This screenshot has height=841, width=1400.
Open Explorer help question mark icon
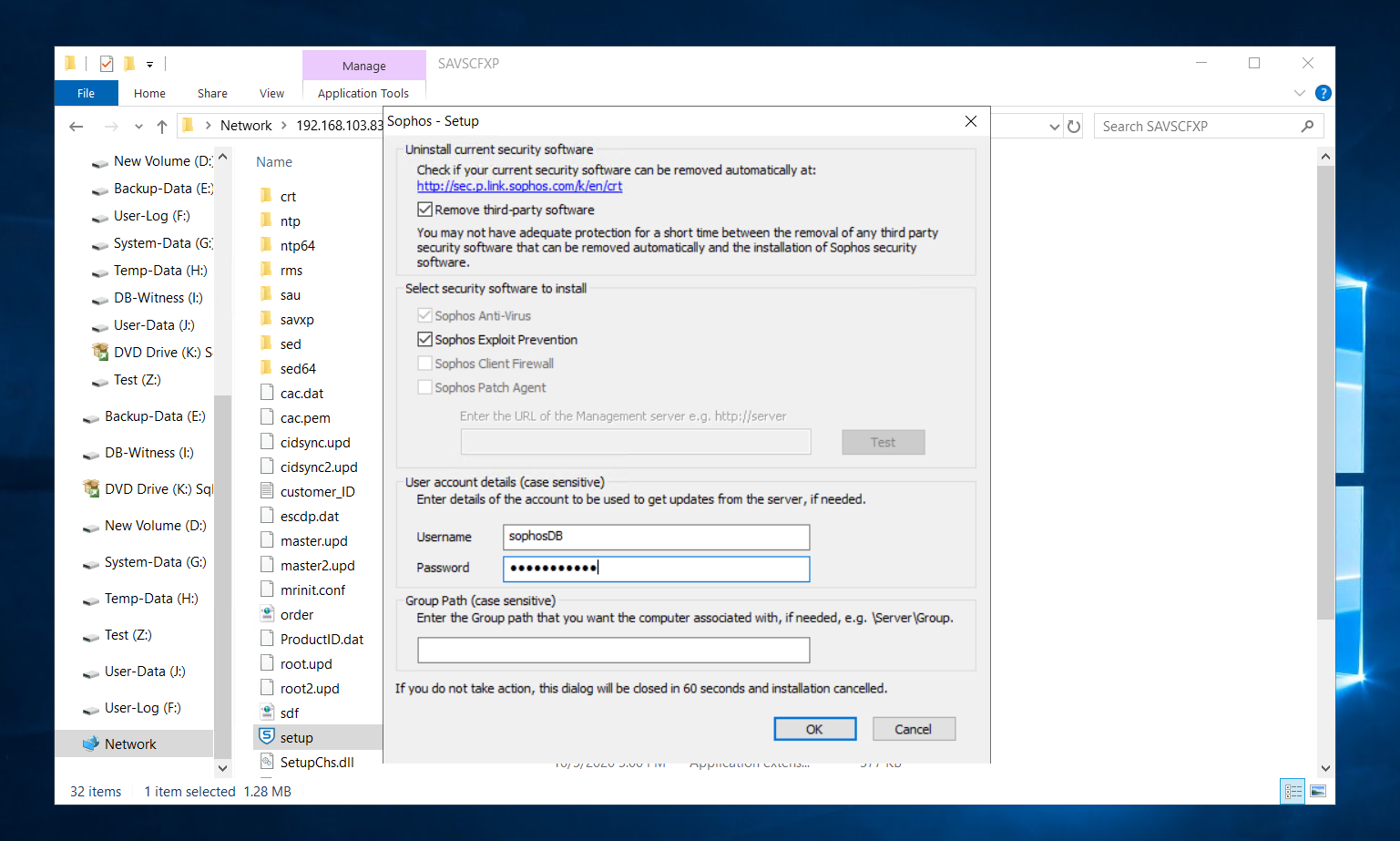pos(1323,93)
